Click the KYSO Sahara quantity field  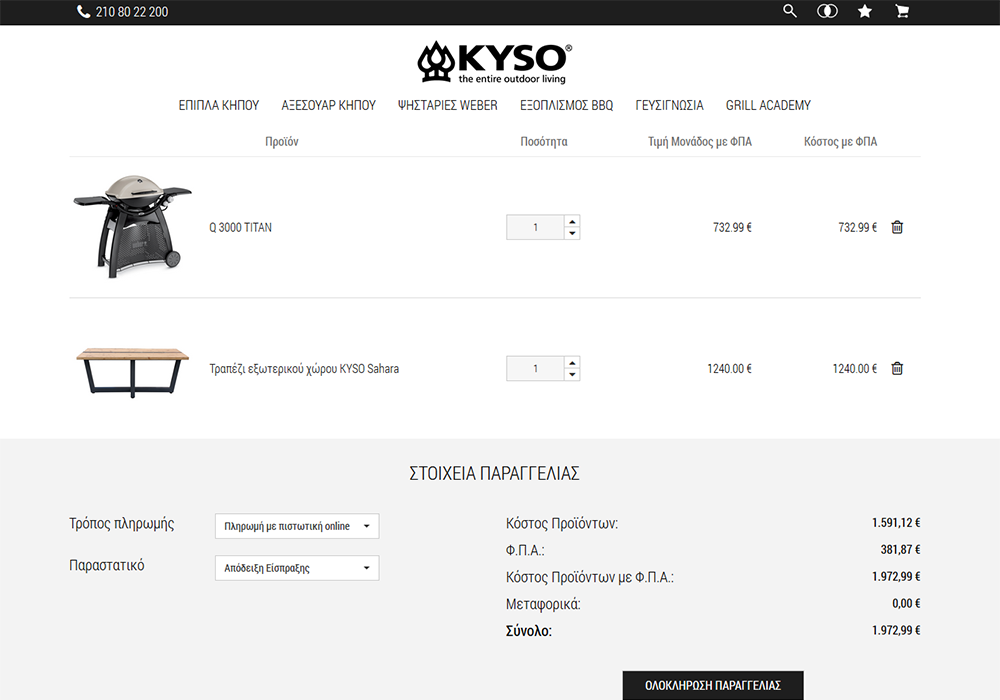535,368
